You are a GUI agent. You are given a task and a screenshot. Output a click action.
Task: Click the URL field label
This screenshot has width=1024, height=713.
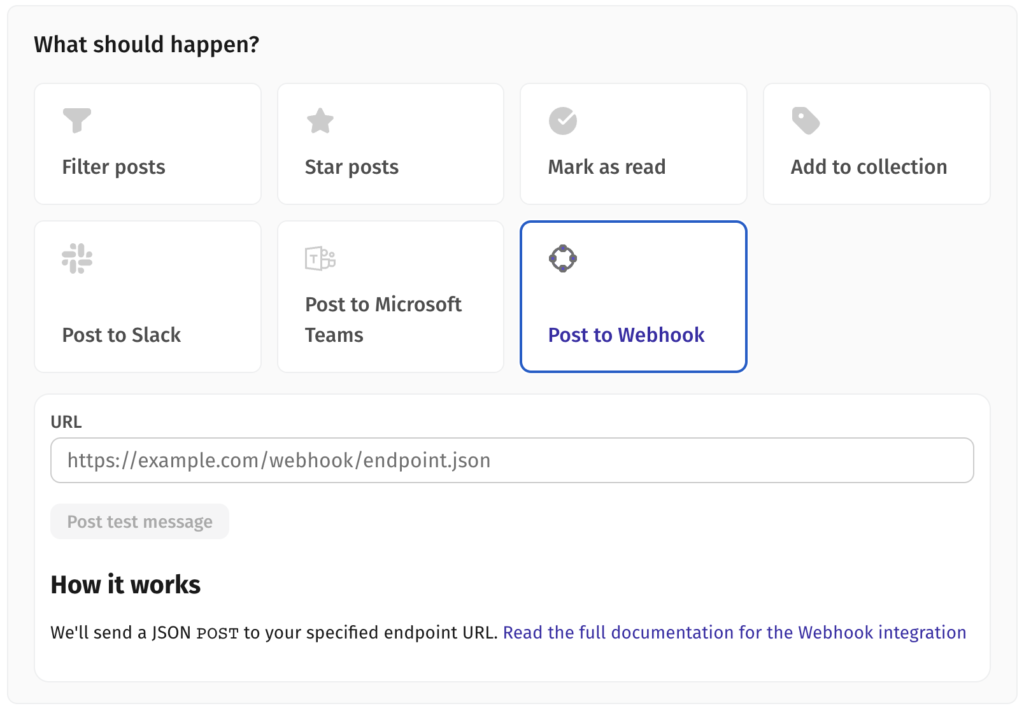pyautogui.click(x=66, y=422)
